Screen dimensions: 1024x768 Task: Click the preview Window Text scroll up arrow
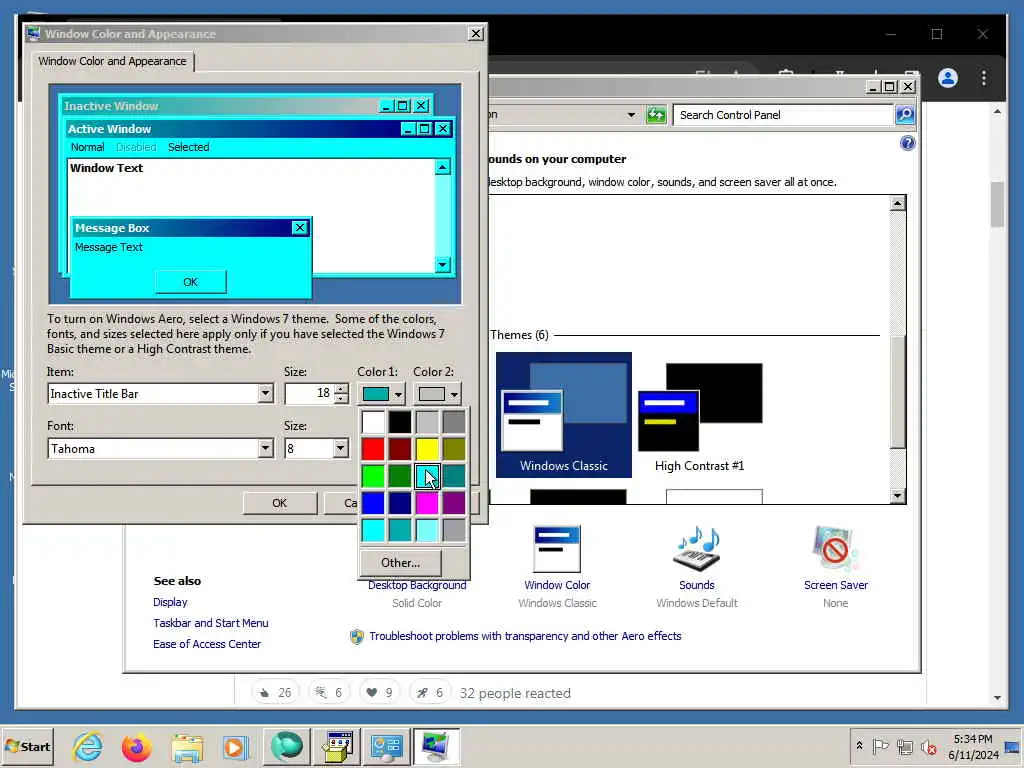pyautogui.click(x=442, y=167)
